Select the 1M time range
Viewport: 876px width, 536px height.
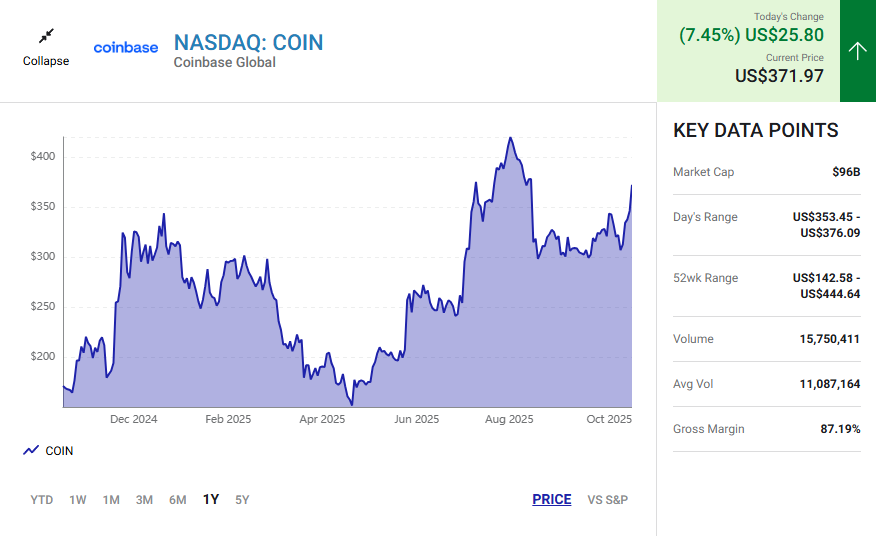point(111,500)
